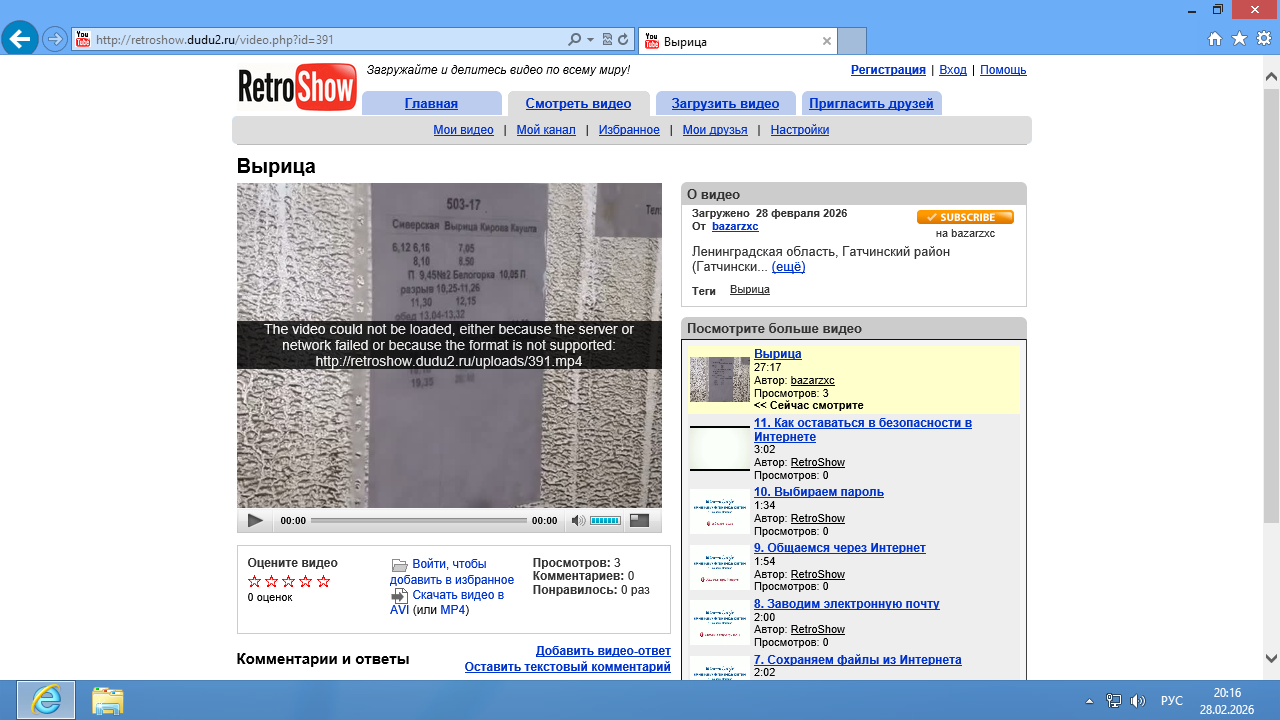
Task: Open the address bar search dropdown arrow
Action: 590,40
